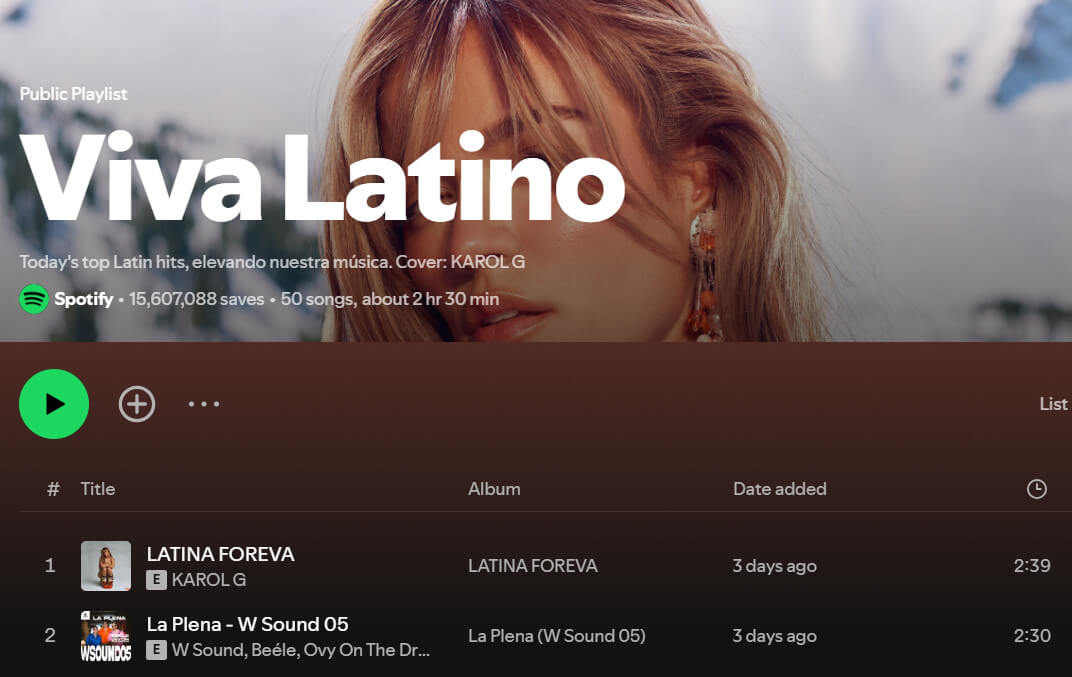Click the explicit badge on La Plena

[156, 650]
